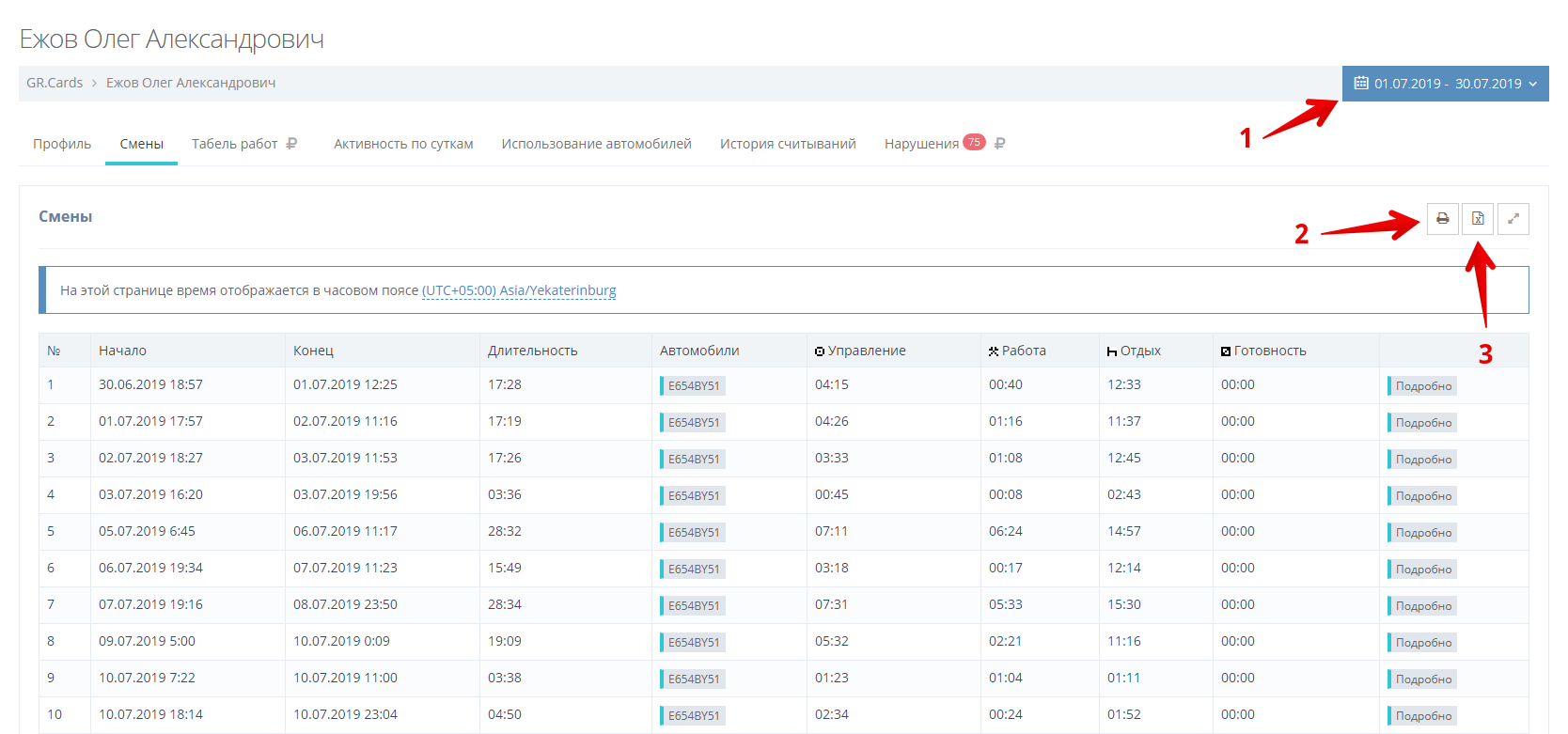Click GR.Cards breadcrumb link
The image size is (1568, 734).
(55, 83)
